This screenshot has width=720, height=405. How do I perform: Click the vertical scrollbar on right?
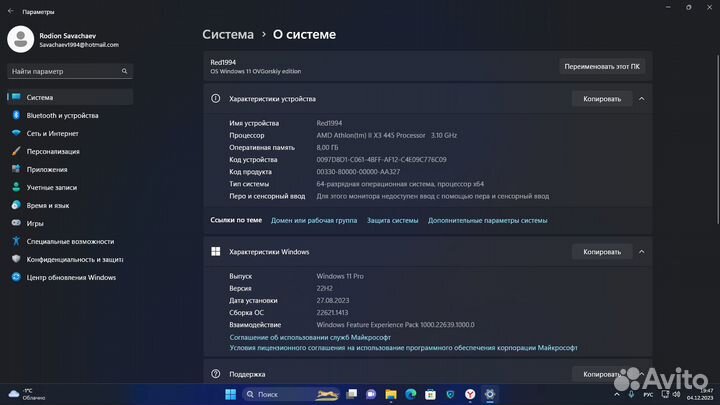tap(718, 138)
